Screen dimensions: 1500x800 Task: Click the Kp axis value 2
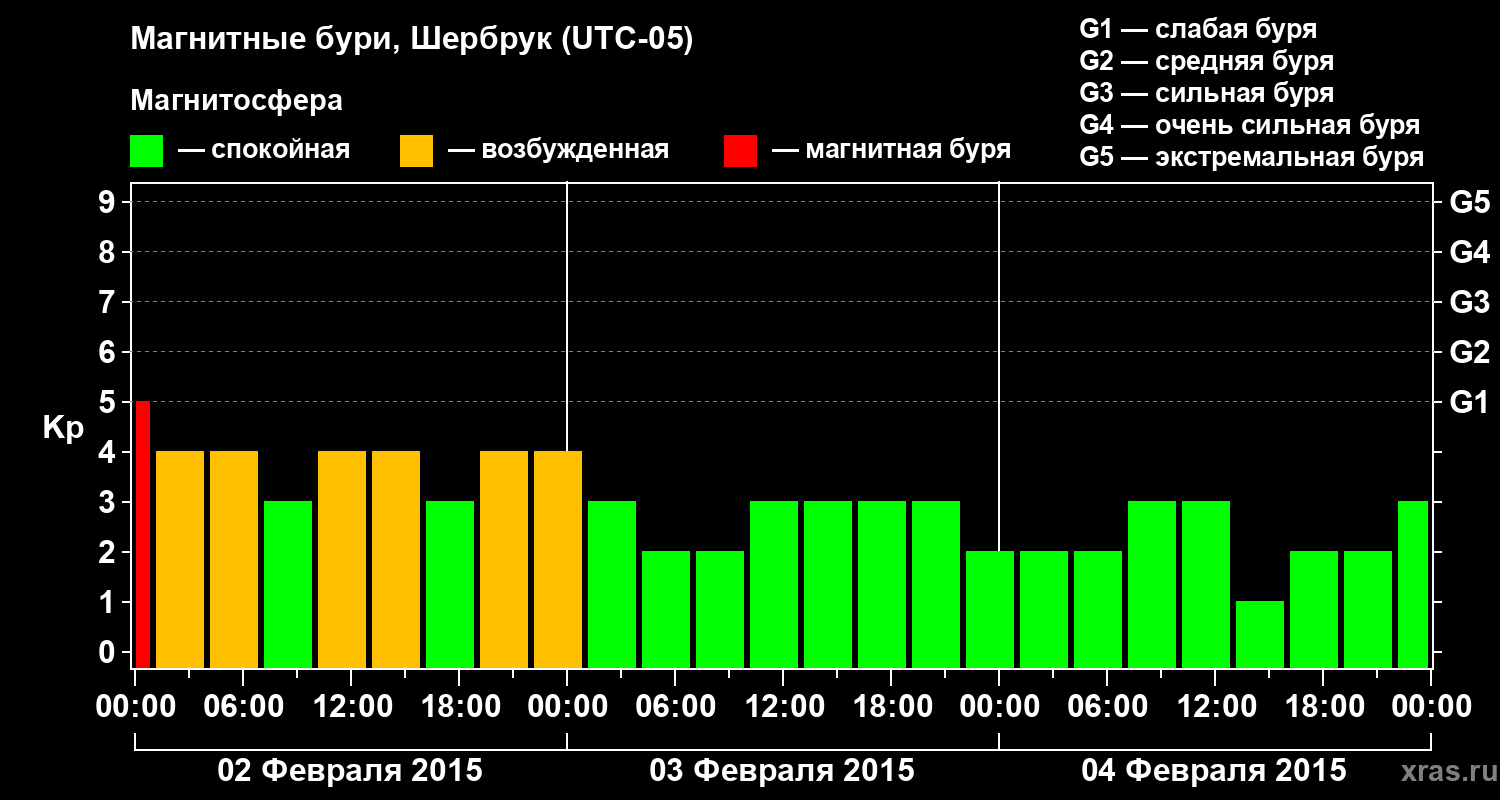pos(108,552)
